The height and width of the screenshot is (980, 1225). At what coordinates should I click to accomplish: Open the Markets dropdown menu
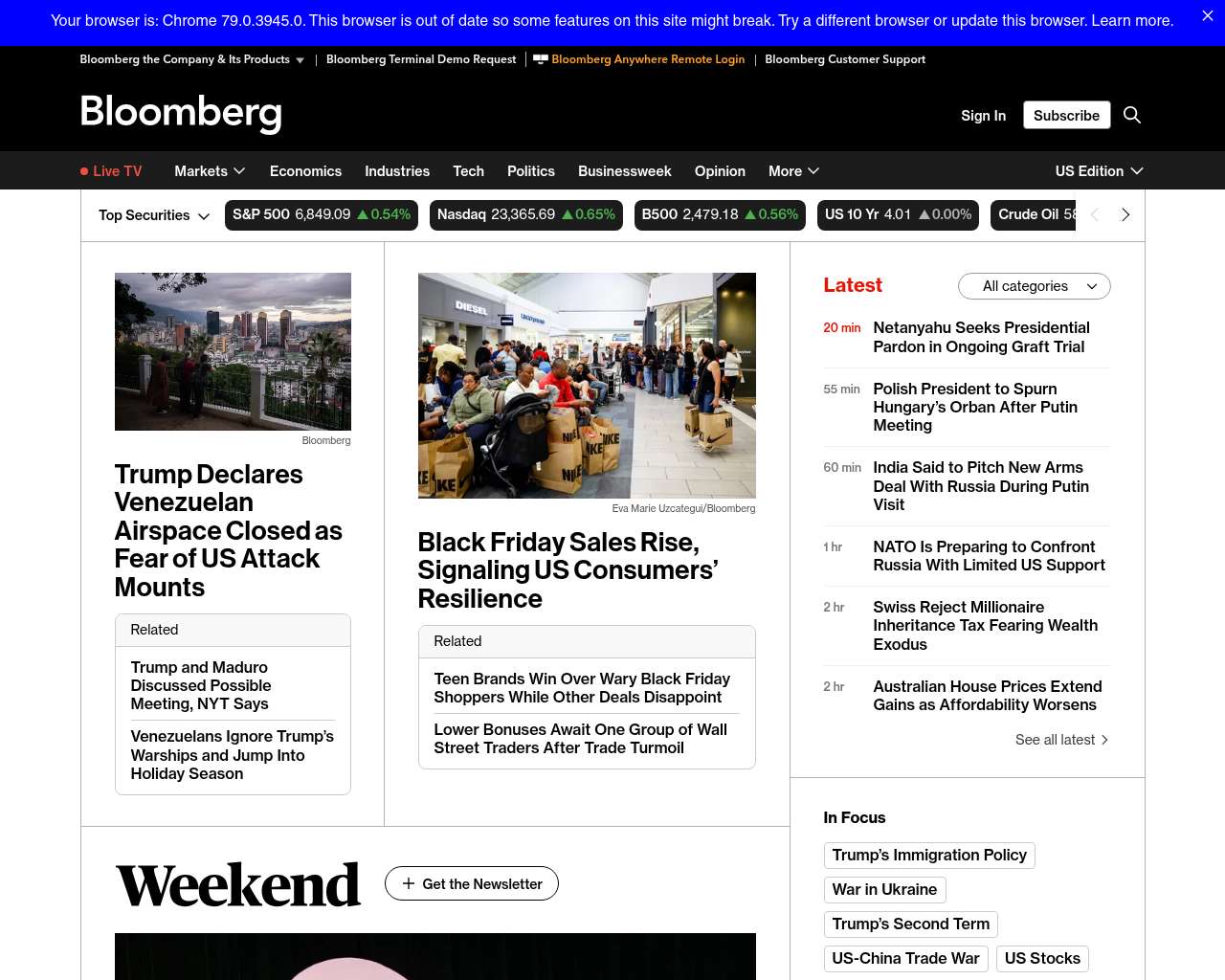point(210,171)
